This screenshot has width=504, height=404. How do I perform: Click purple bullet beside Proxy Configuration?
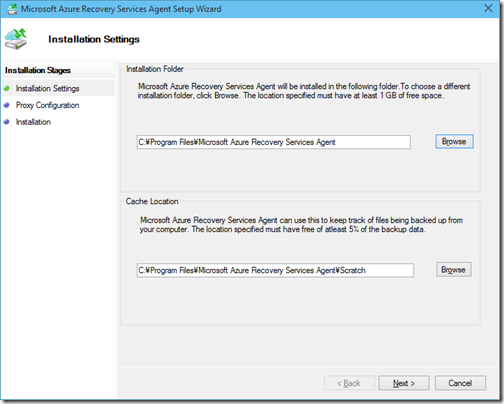[6, 105]
